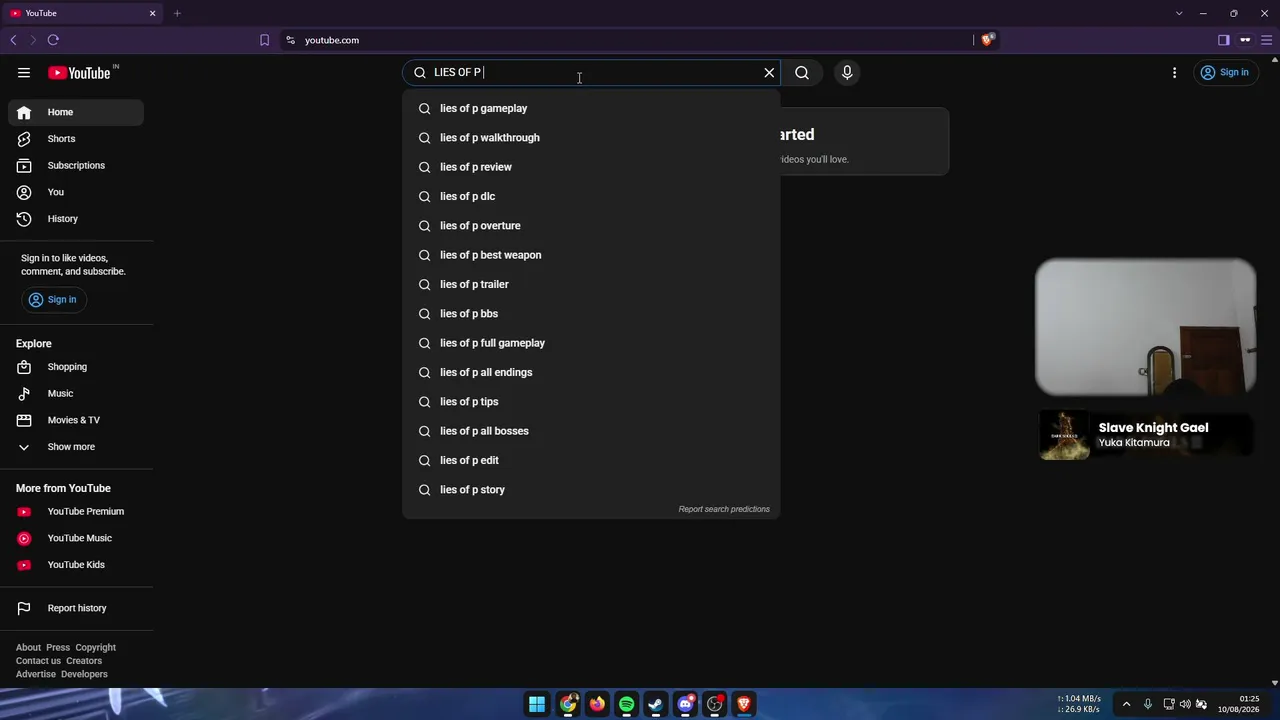1280x720 pixels.
Task: Select suggestion 'lies of p all endings'
Action: [x=591, y=372]
